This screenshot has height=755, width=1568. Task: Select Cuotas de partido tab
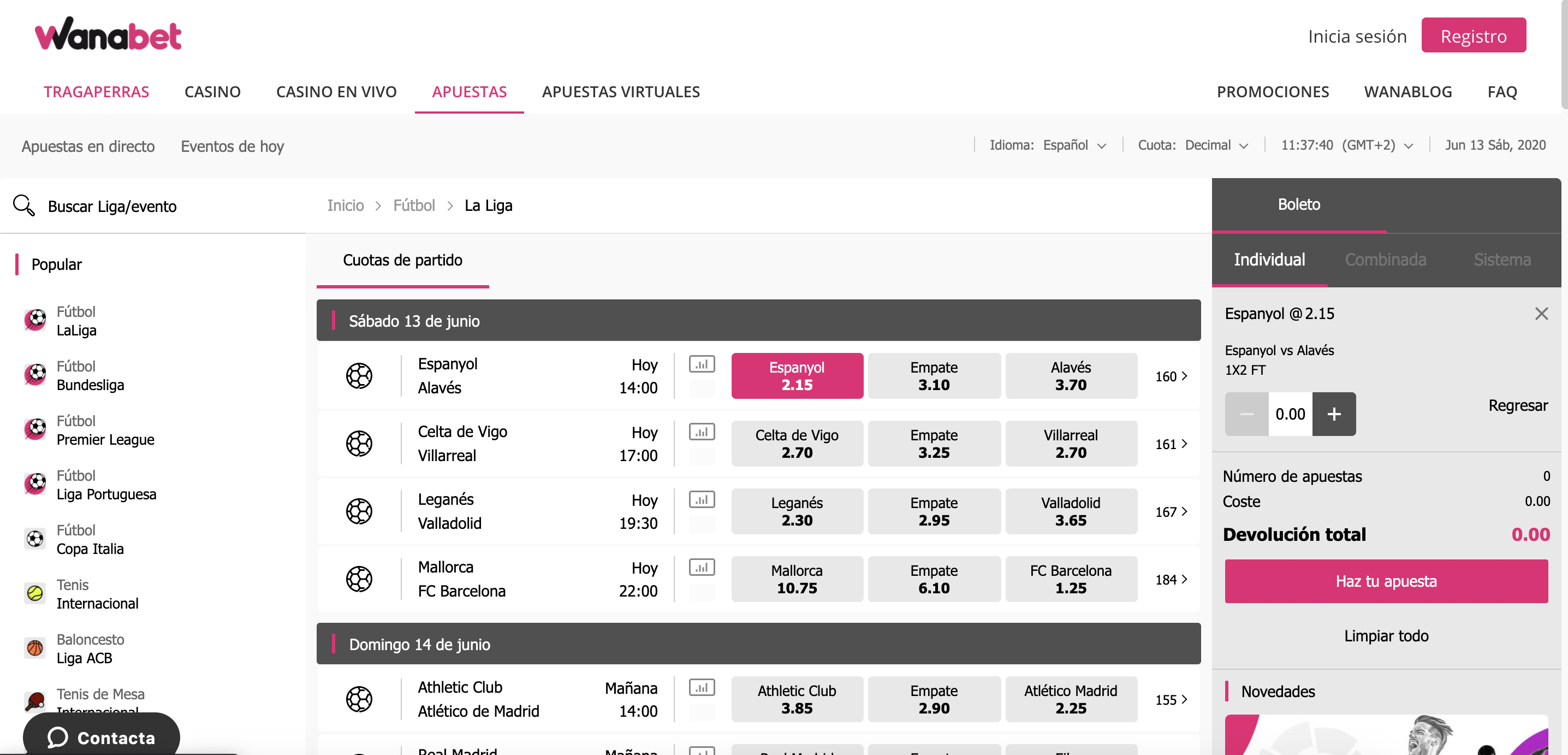[402, 260]
